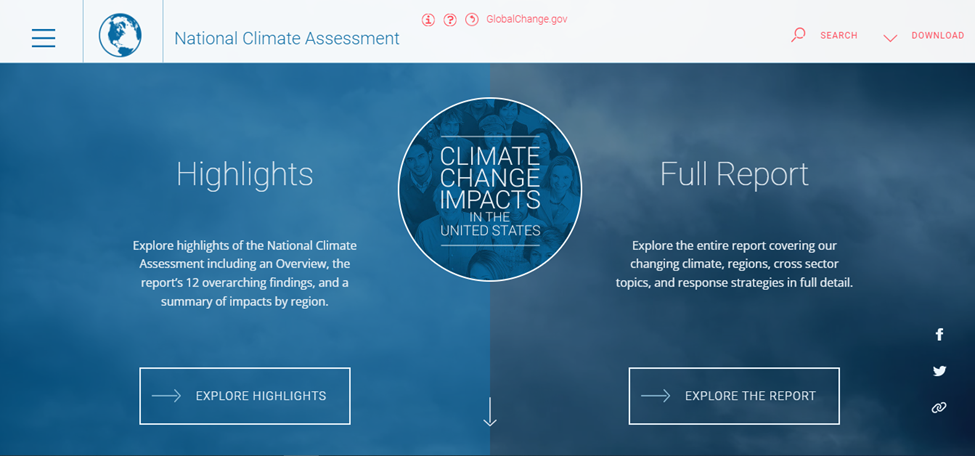
Task: Choose the Full Report heading
Action: 734,174
